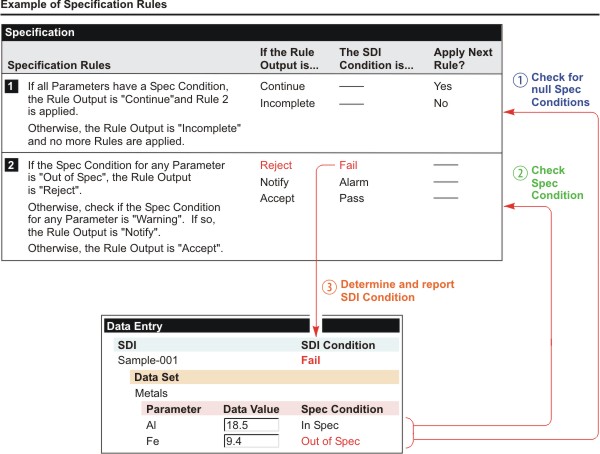
Task: Click rule number 1 badge
Action: (11, 86)
